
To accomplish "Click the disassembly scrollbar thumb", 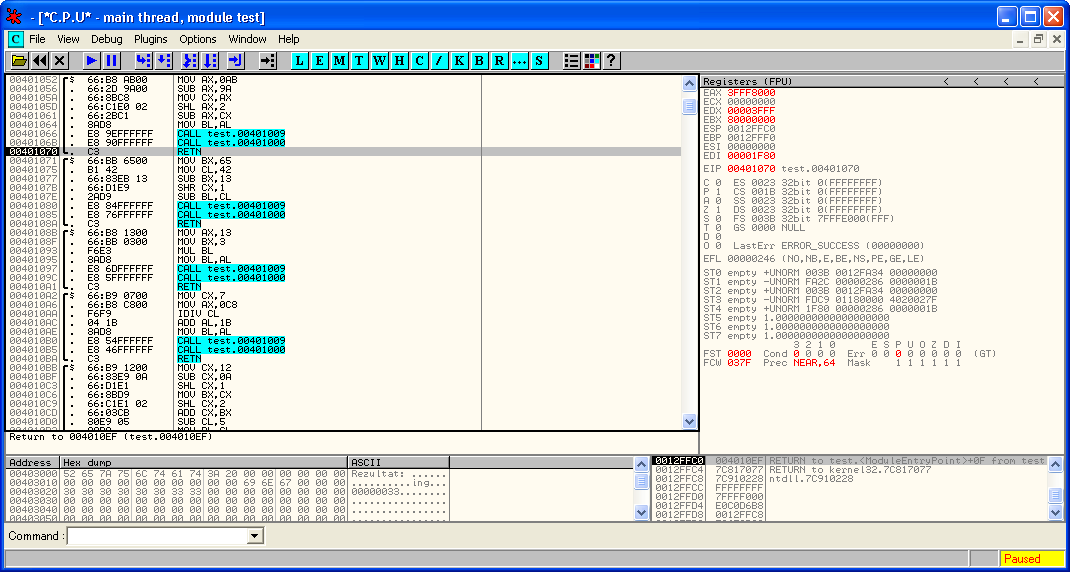I will coord(689,106).
